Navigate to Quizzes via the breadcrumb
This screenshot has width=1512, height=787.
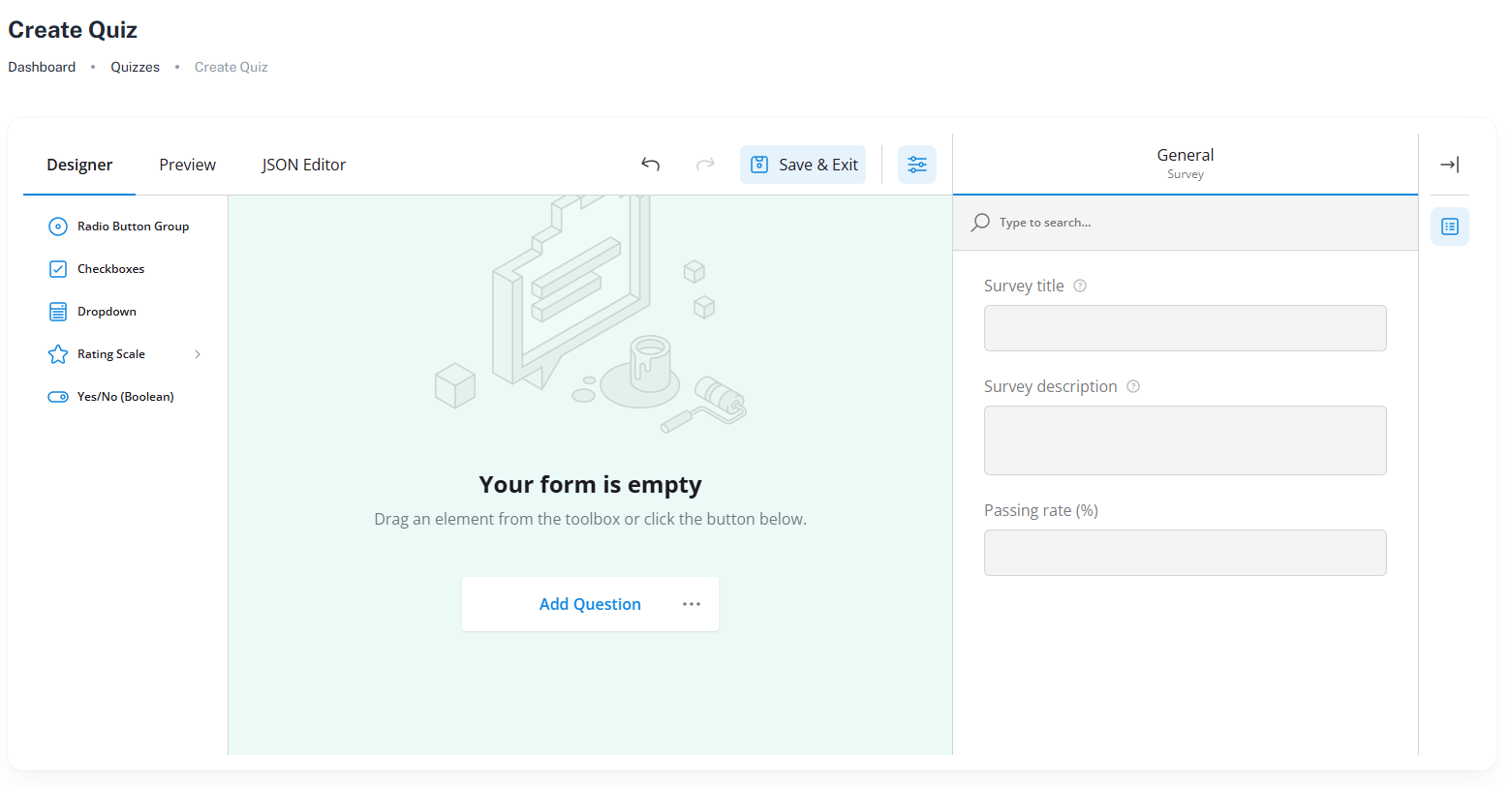pyautogui.click(x=135, y=66)
